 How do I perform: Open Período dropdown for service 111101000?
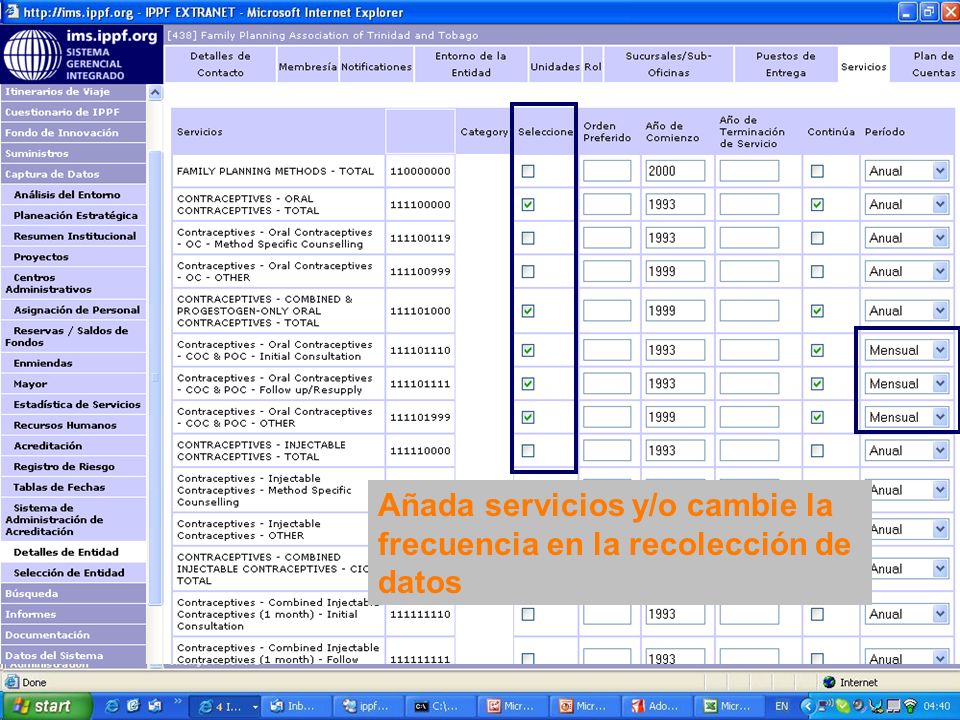(x=907, y=311)
